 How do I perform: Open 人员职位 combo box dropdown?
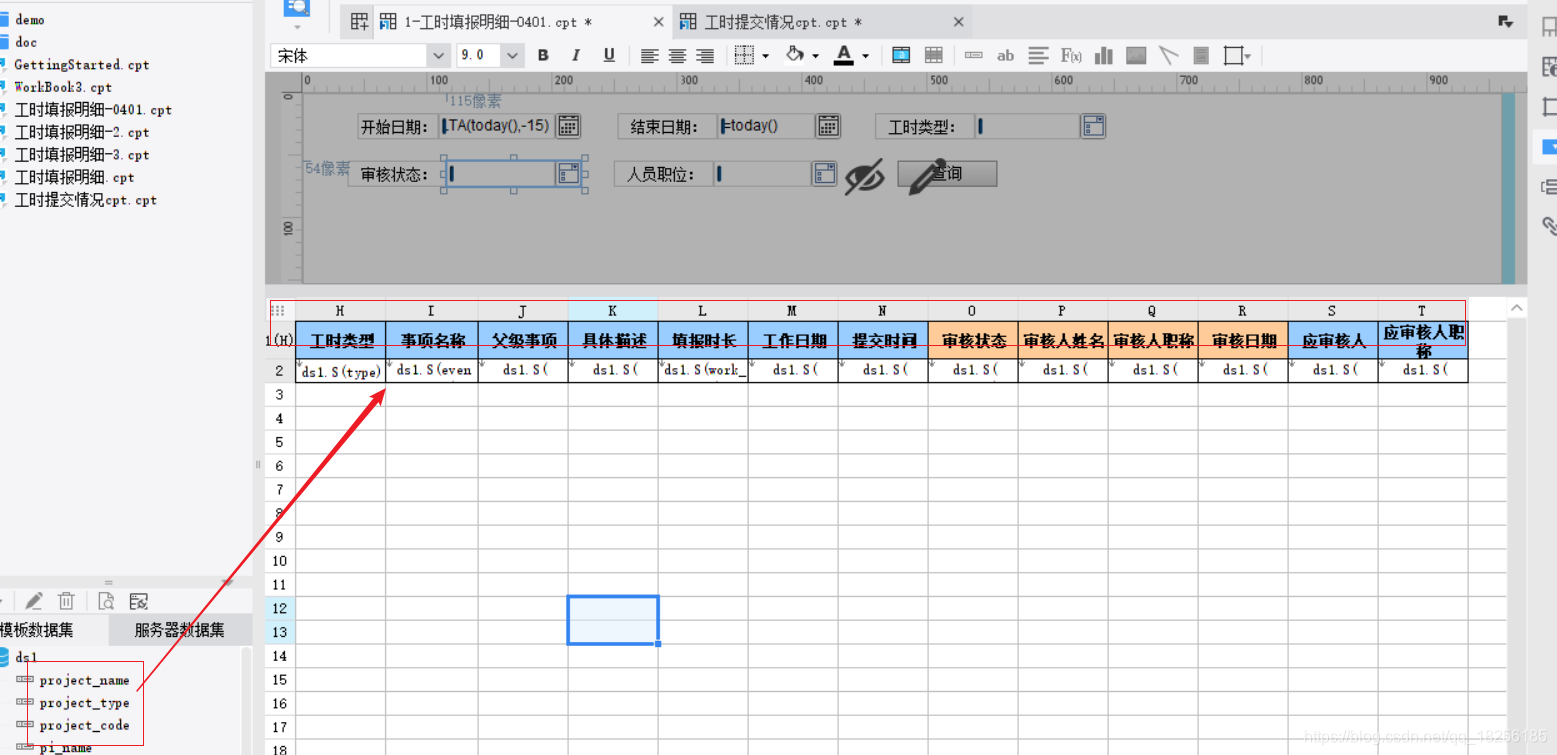tap(825, 174)
